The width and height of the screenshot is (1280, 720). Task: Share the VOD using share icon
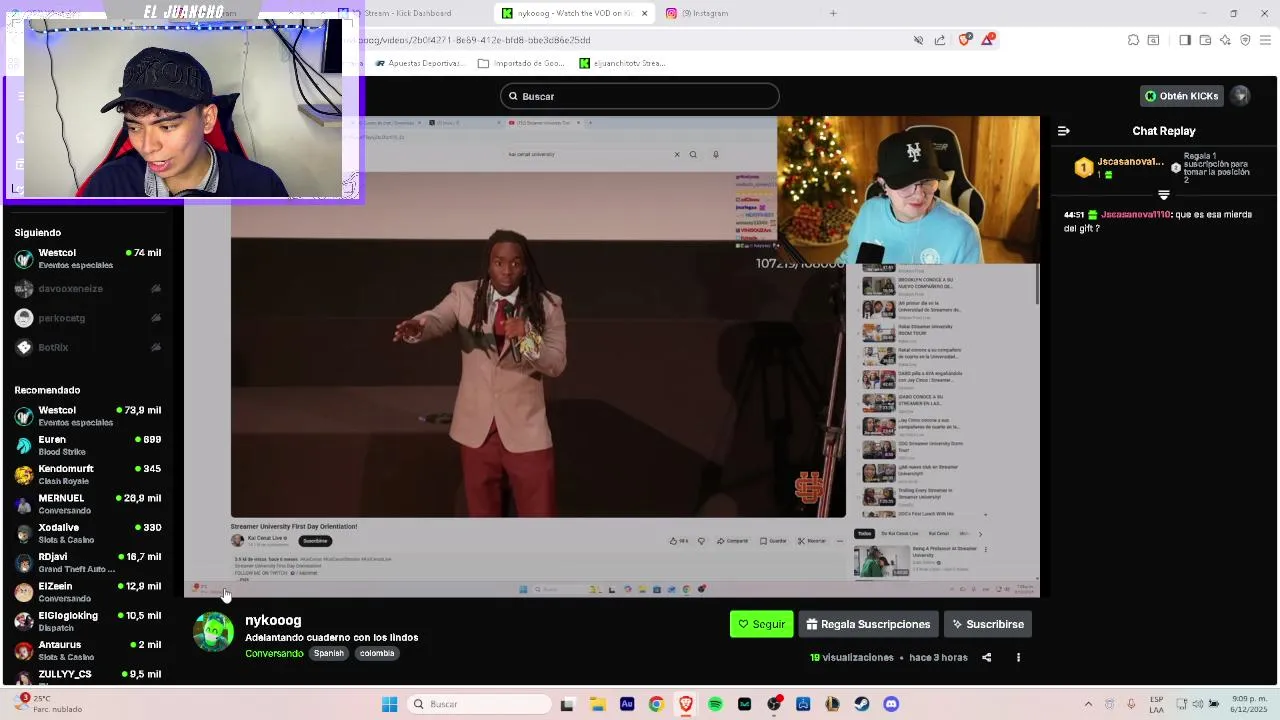tap(986, 658)
